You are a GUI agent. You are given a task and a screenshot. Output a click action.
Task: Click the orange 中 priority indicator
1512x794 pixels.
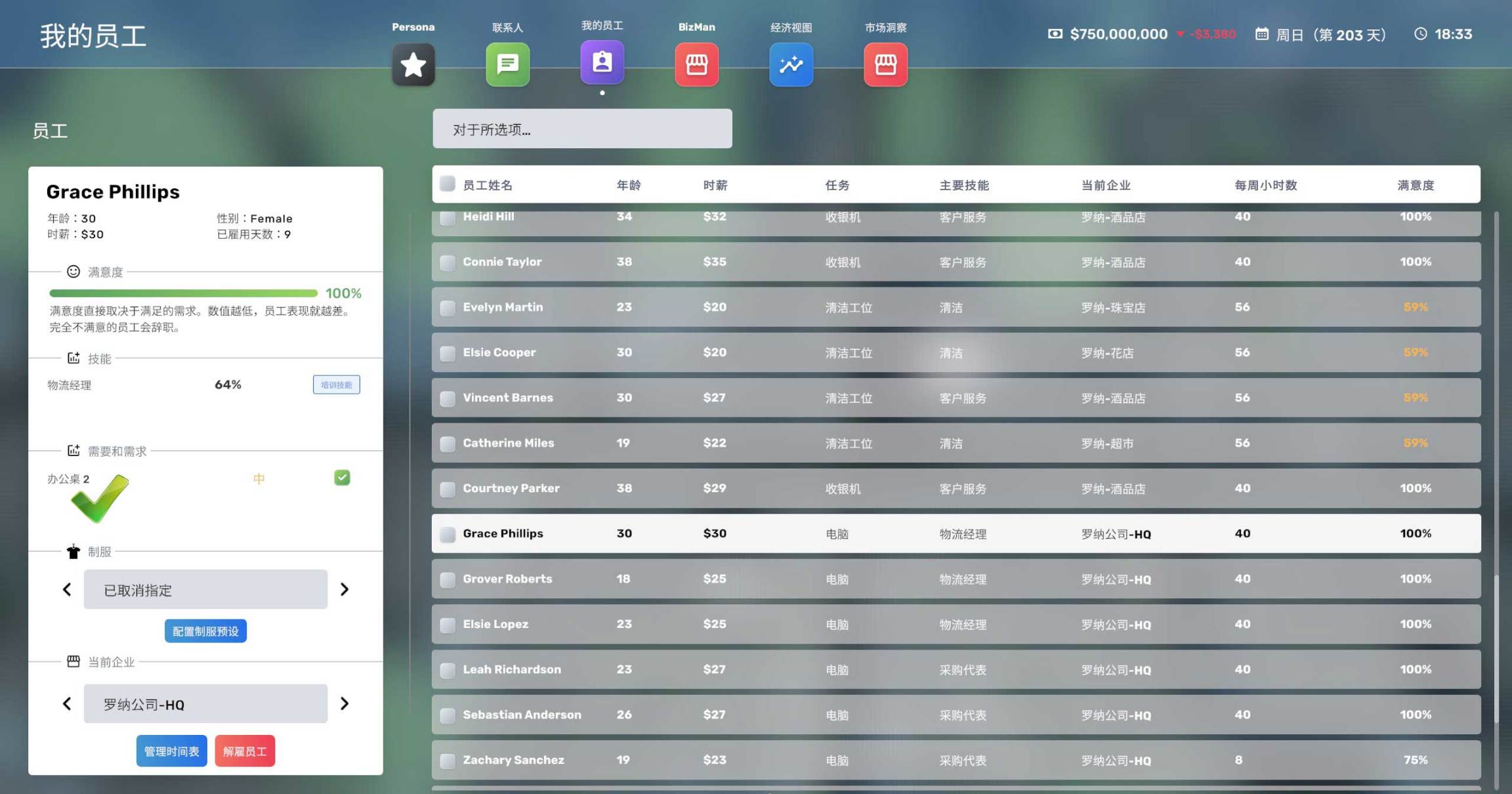tap(259, 479)
